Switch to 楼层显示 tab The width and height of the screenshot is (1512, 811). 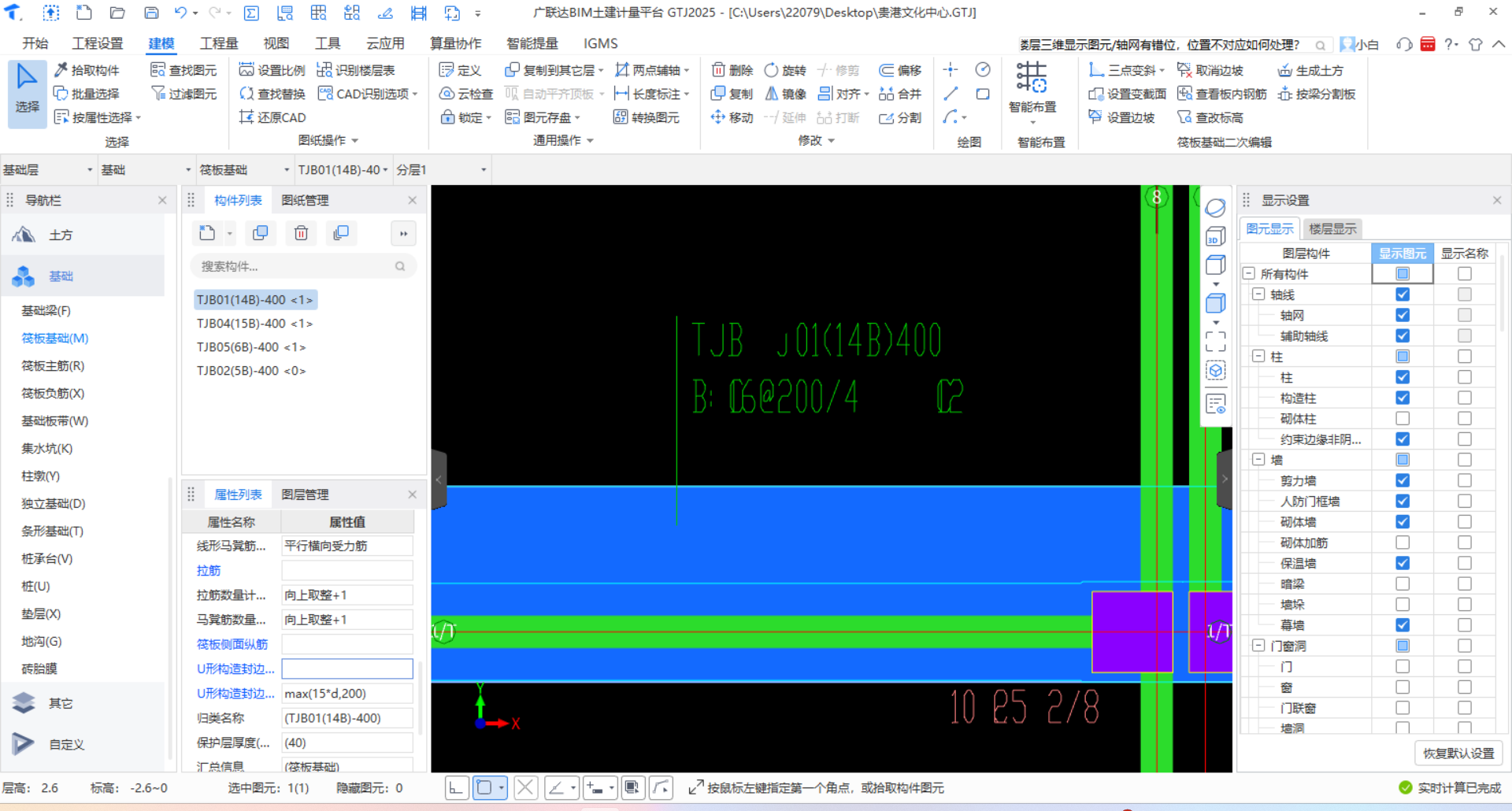1332,229
